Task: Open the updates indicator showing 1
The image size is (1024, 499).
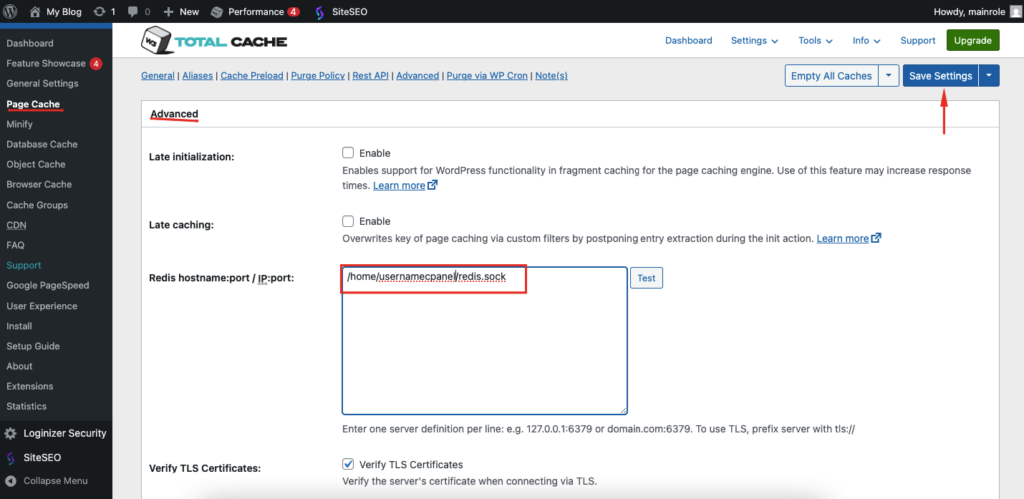Action: [x=104, y=12]
